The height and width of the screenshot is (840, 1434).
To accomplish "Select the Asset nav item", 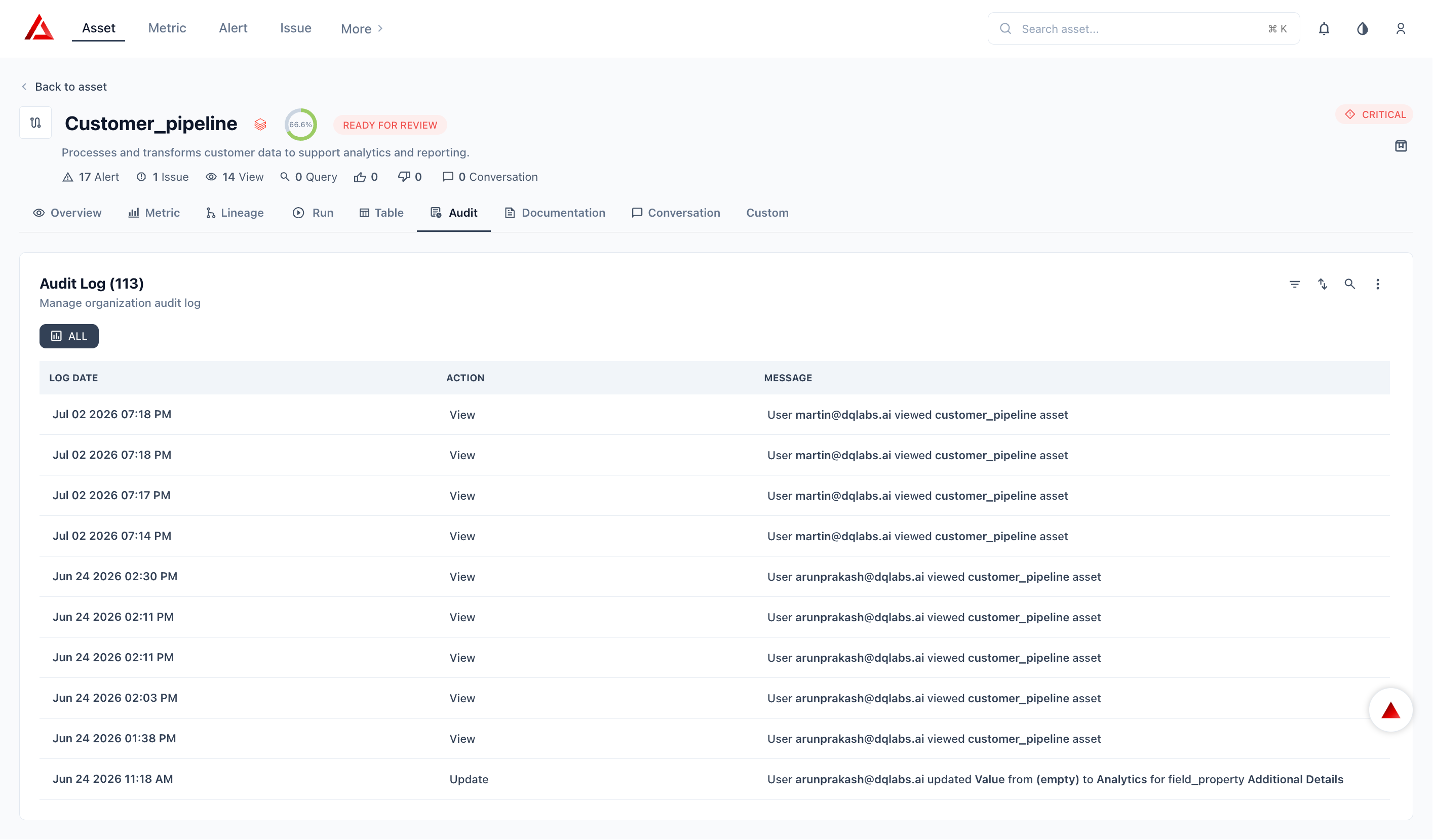I will pyautogui.click(x=98, y=28).
